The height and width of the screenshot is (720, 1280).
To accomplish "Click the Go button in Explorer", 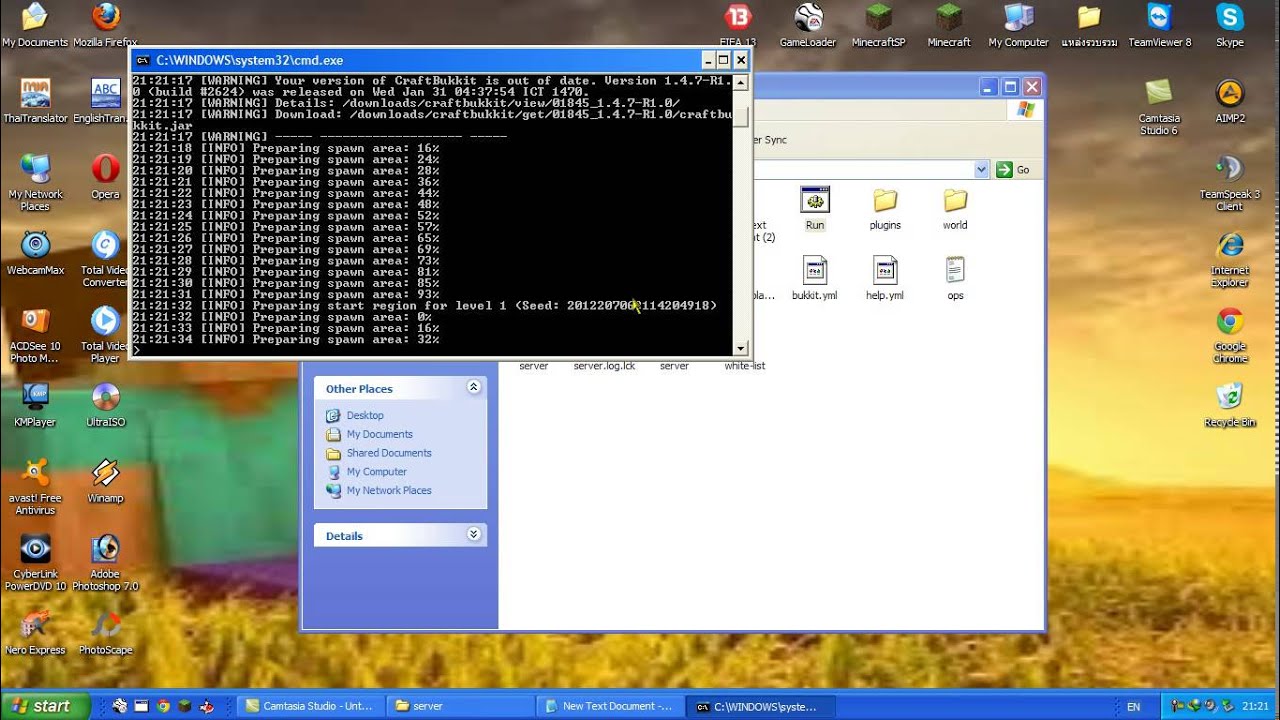I will click(x=1013, y=170).
